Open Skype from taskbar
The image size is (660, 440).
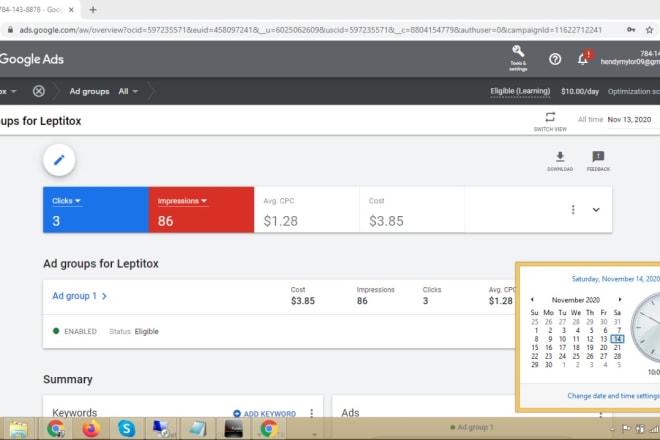[126, 429]
